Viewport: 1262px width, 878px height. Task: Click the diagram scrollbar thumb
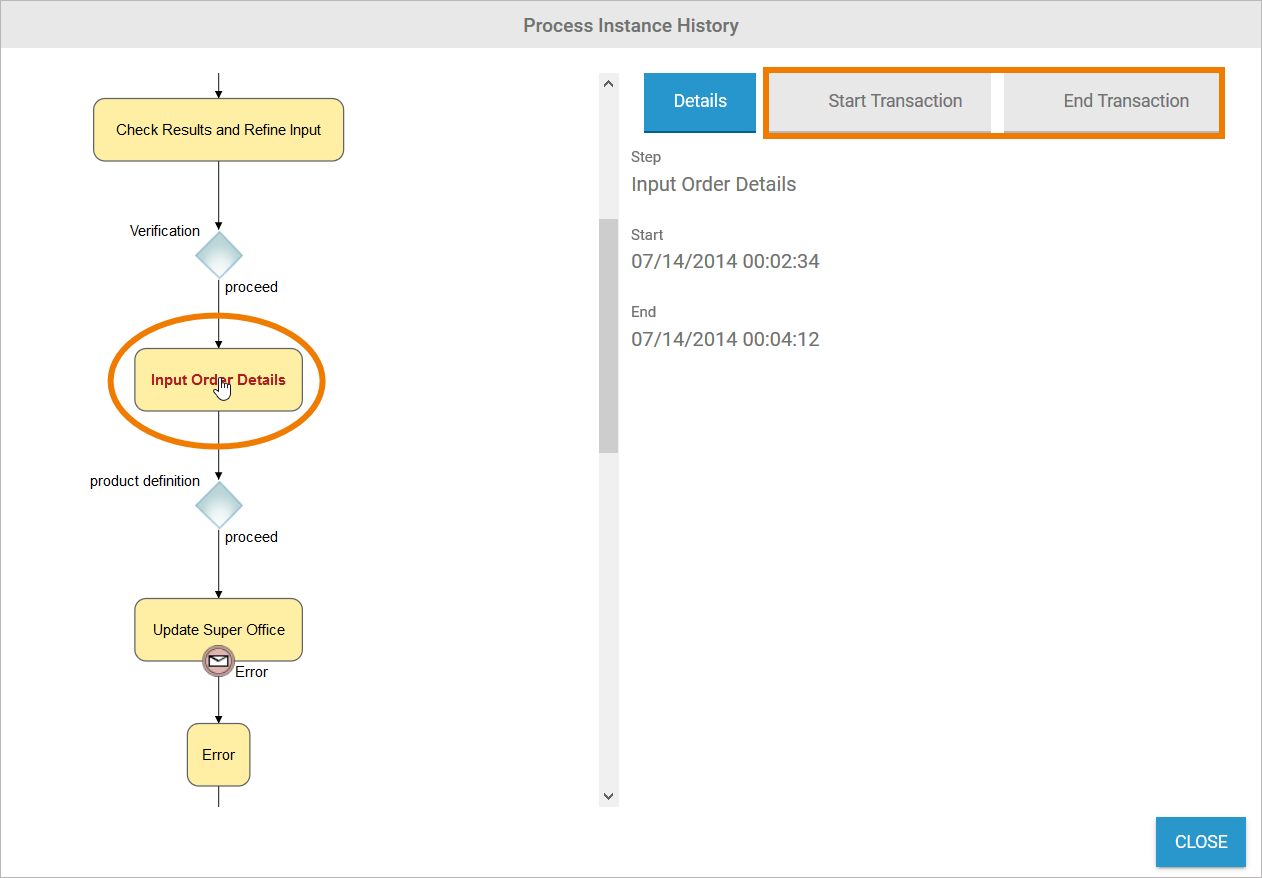point(608,335)
